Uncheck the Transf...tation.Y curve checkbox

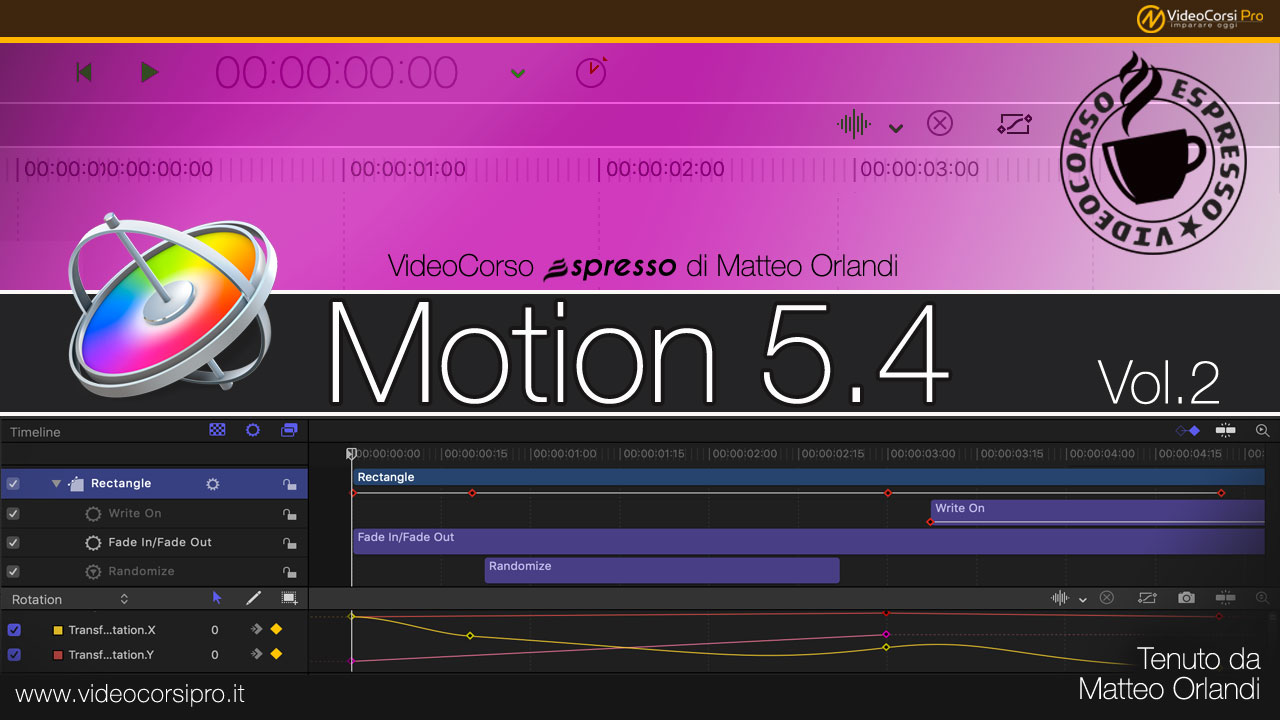(x=14, y=655)
